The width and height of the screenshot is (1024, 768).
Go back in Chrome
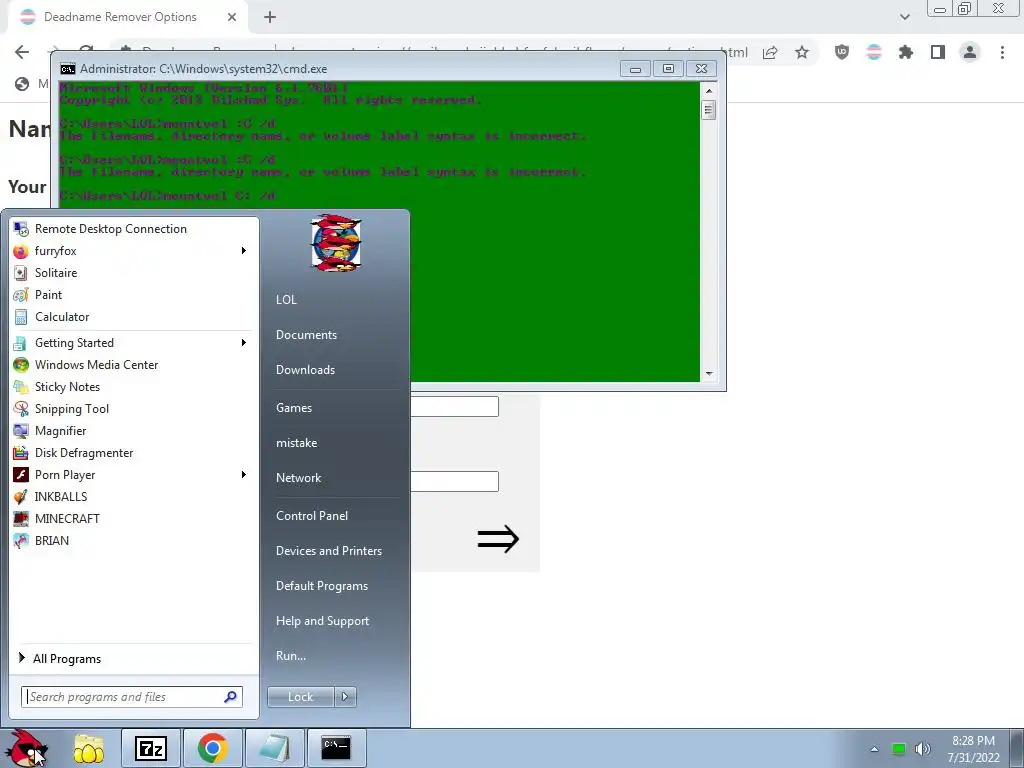click(x=22, y=52)
